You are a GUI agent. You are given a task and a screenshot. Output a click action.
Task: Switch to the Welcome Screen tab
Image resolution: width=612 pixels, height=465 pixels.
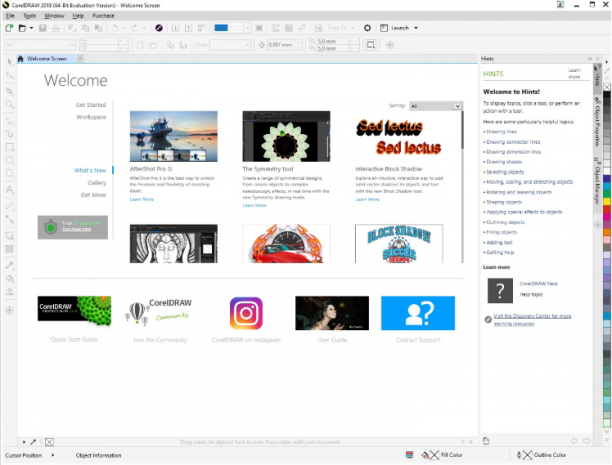pyautogui.click(x=47, y=59)
